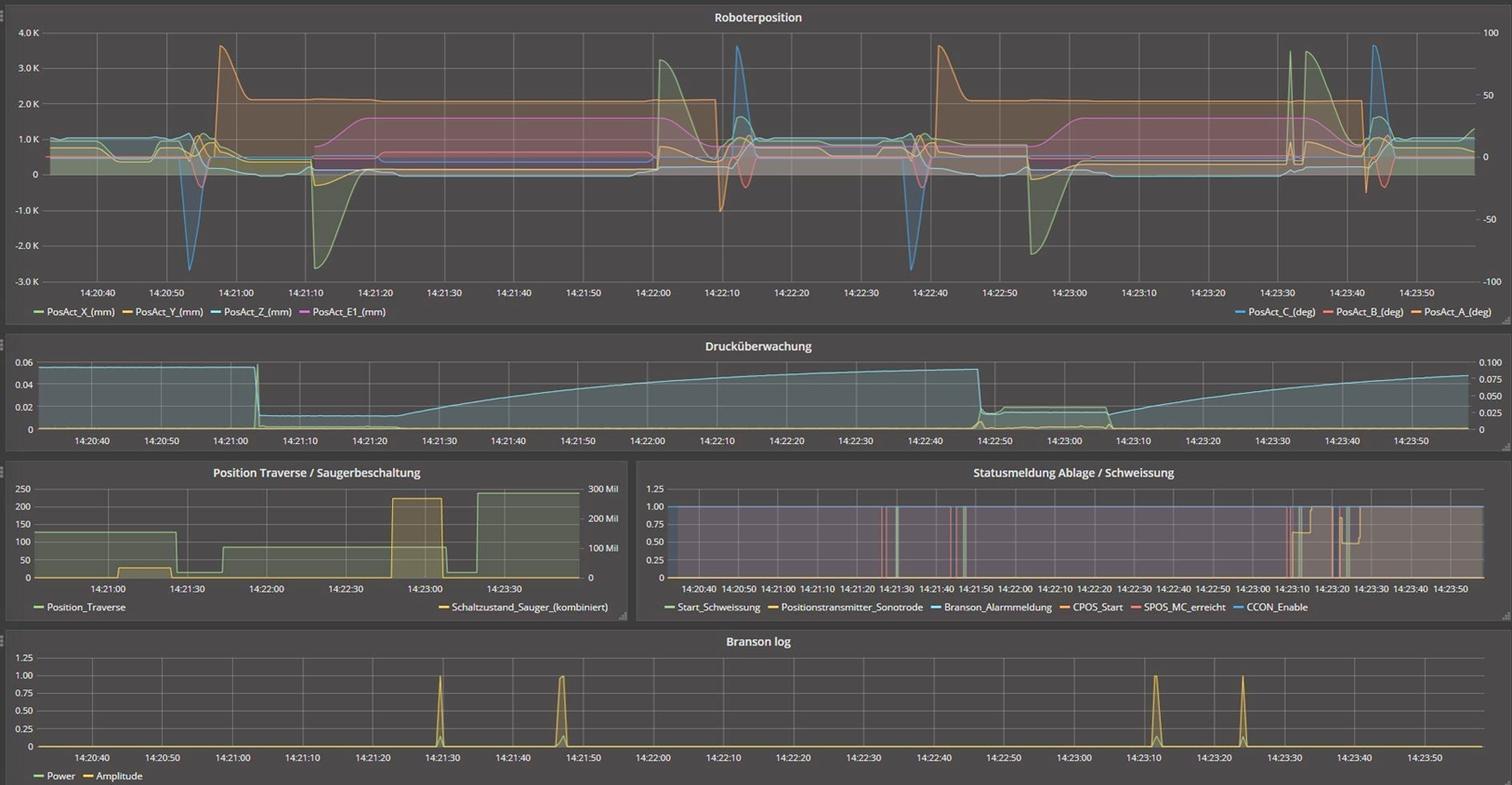Viewport: 1512px width, 785px height.
Task: Click the Start_Schweissung legend color line
Action: point(670,608)
